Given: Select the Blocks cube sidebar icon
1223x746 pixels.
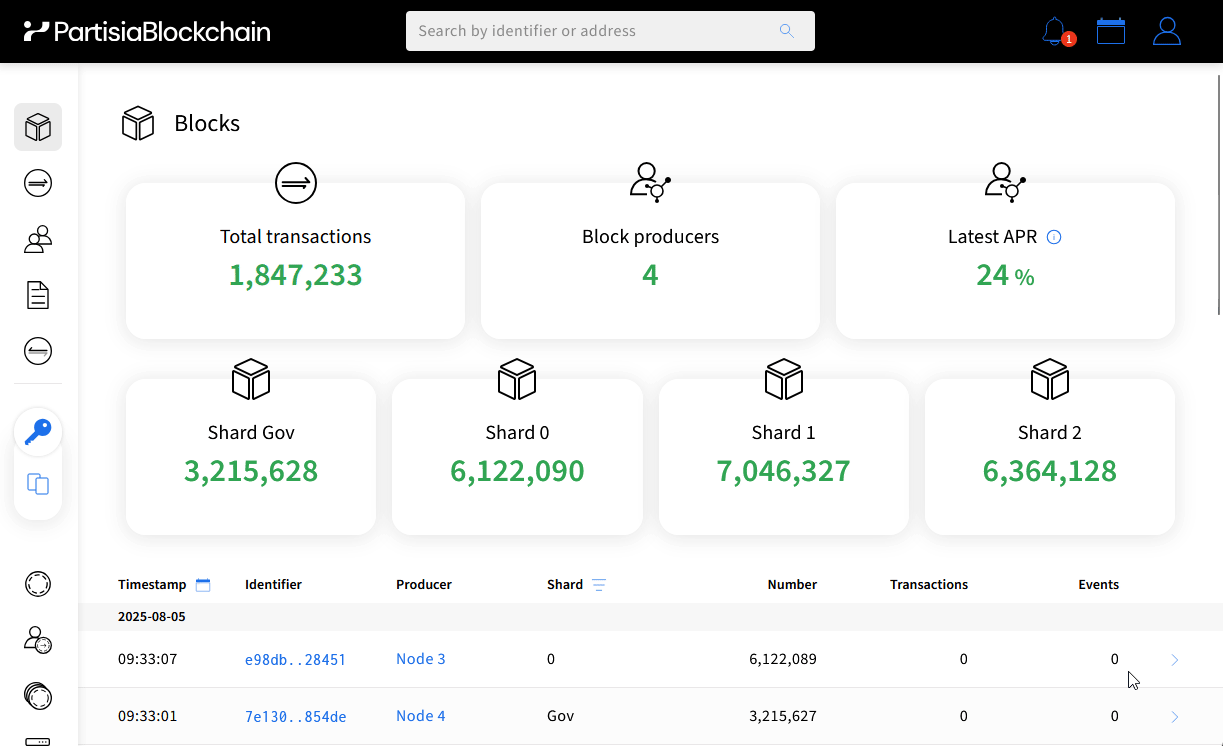Looking at the screenshot, I should pos(38,127).
